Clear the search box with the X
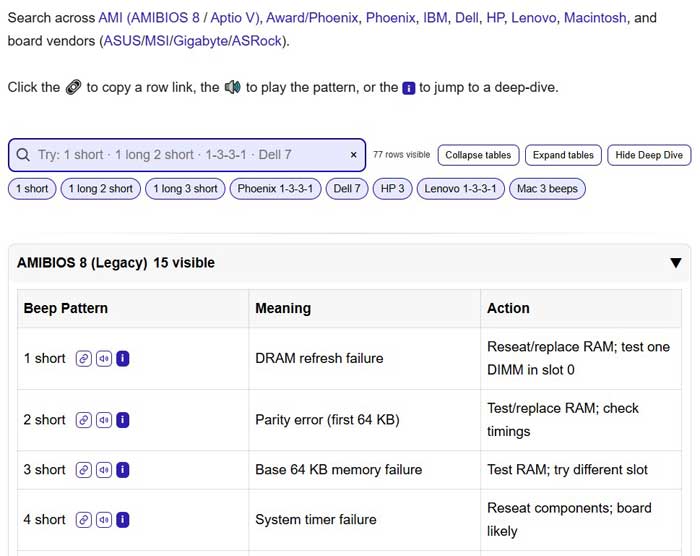The width and height of the screenshot is (700, 556). coord(353,155)
